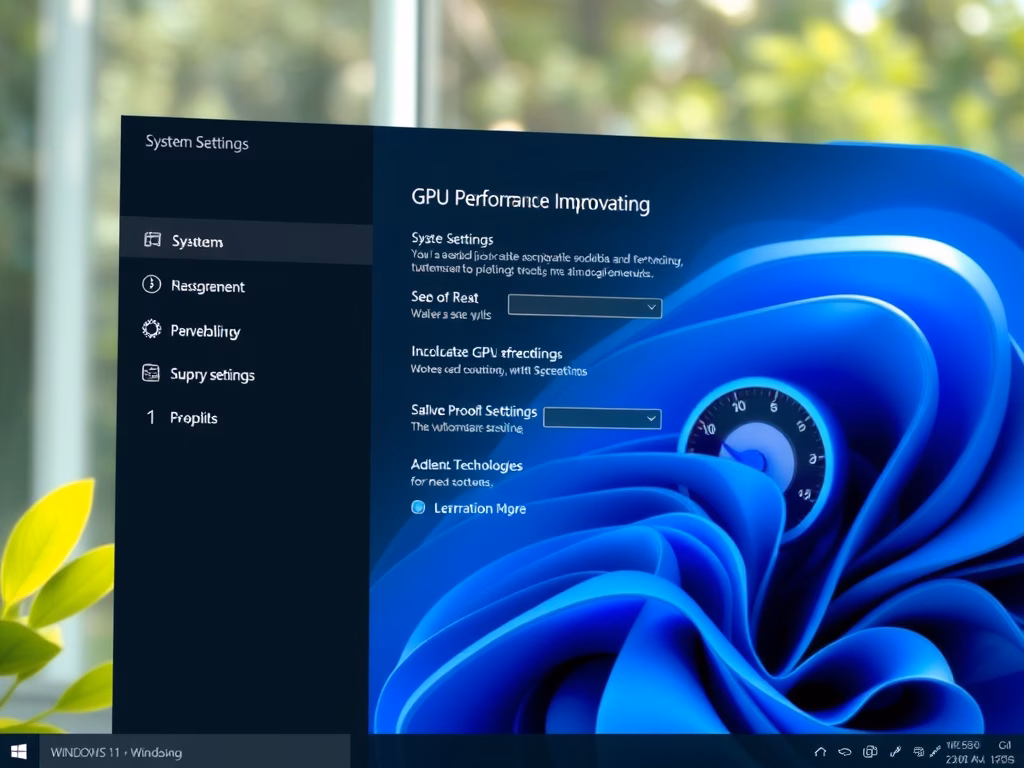Click the cloud-shaped tray icon

844,752
